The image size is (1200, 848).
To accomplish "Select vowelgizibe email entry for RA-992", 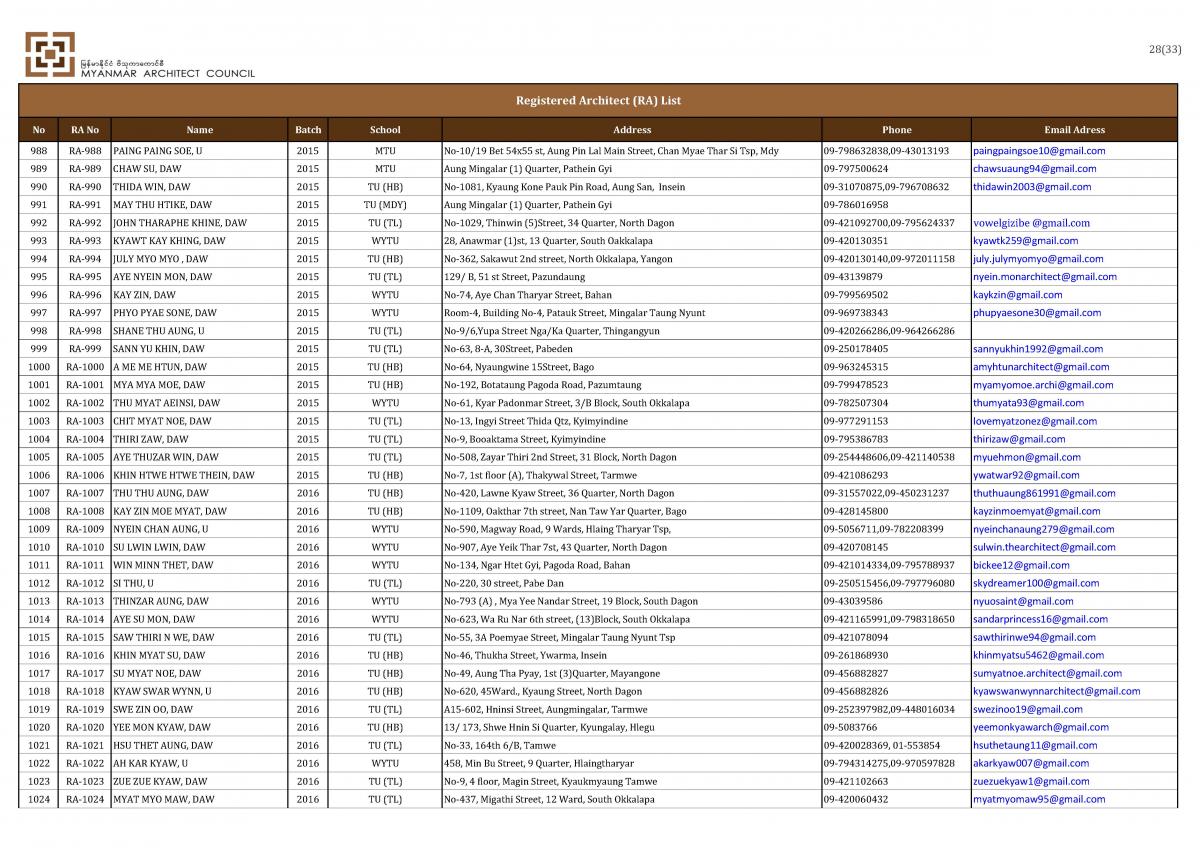I will coord(1031,223).
